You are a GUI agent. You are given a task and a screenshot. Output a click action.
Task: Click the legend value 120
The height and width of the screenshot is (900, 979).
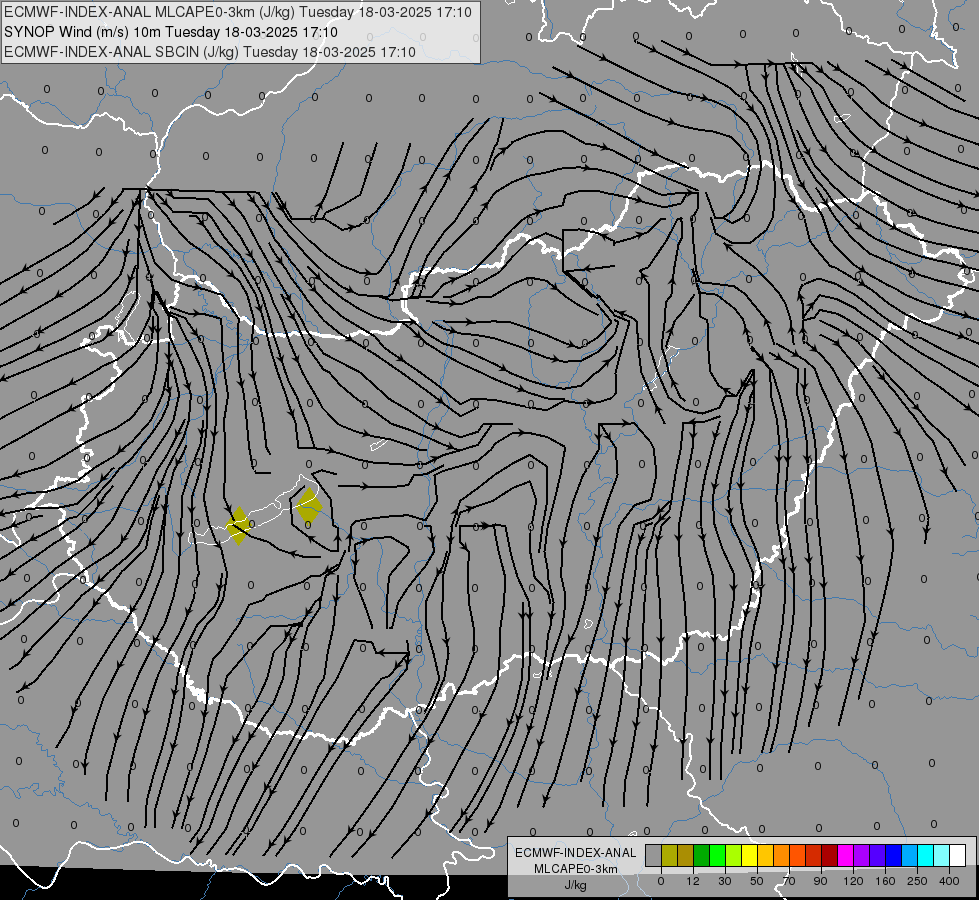[853, 881]
